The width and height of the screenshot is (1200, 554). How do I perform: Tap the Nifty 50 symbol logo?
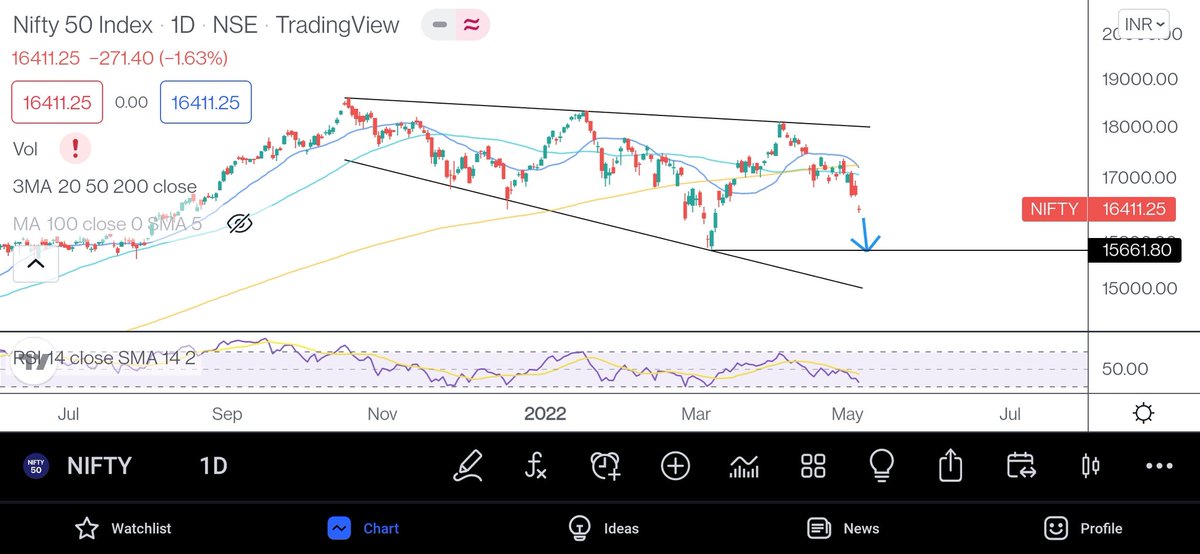pos(36,466)
